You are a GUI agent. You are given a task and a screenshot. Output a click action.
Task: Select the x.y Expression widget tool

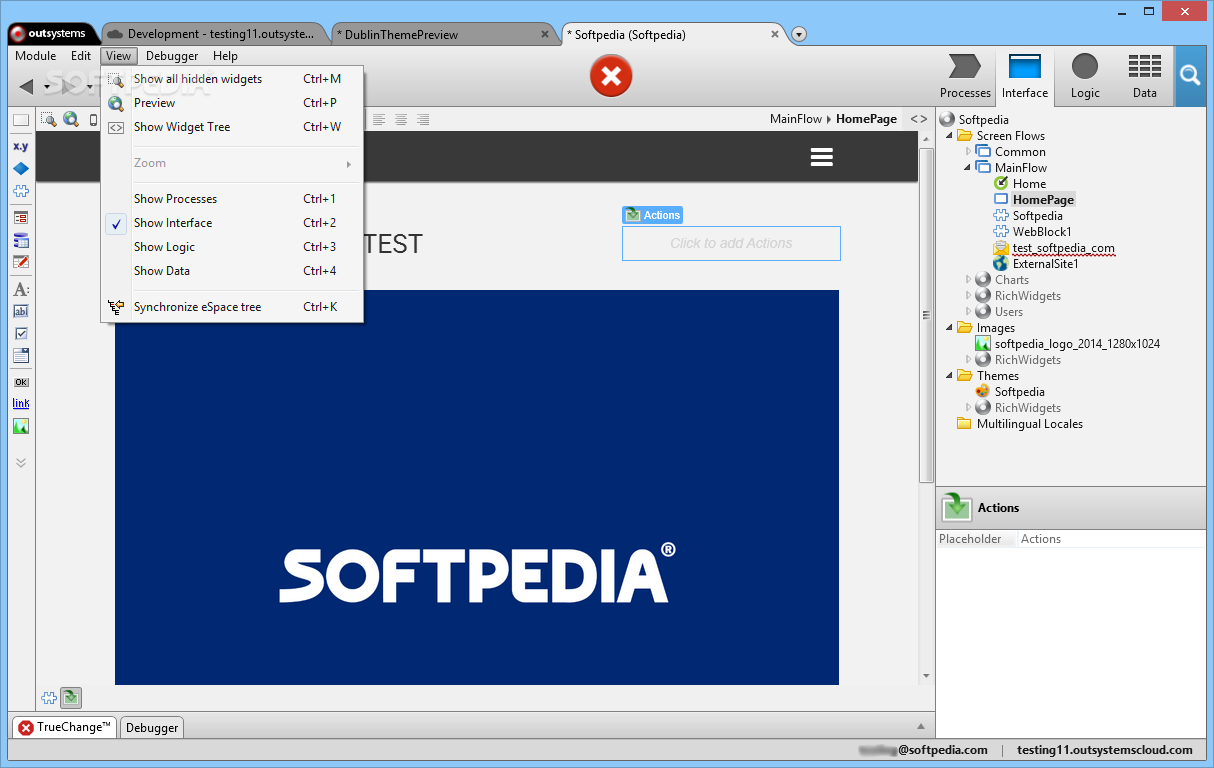coord(20,146)
